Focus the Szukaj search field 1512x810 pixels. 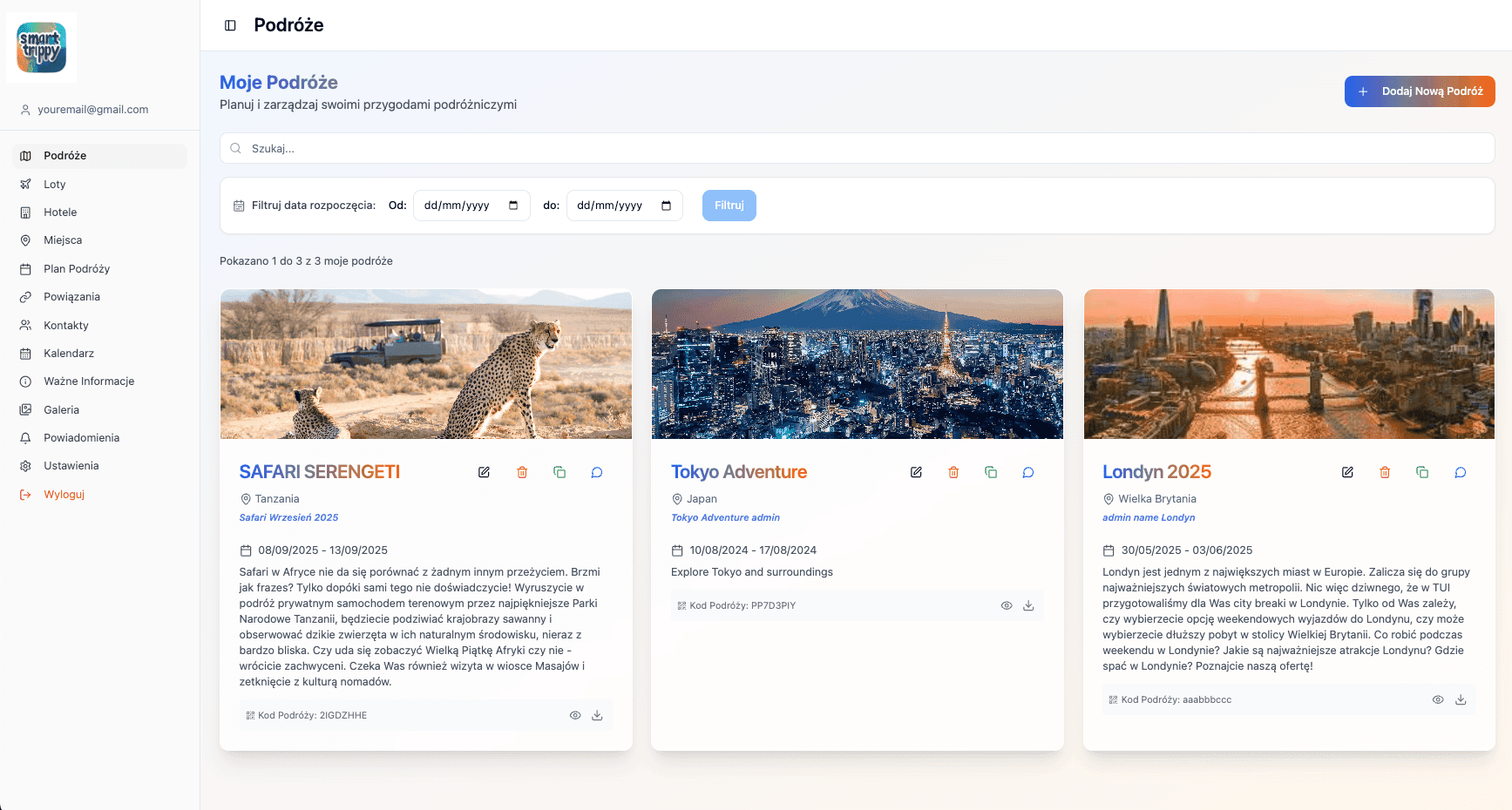[857, 148]
